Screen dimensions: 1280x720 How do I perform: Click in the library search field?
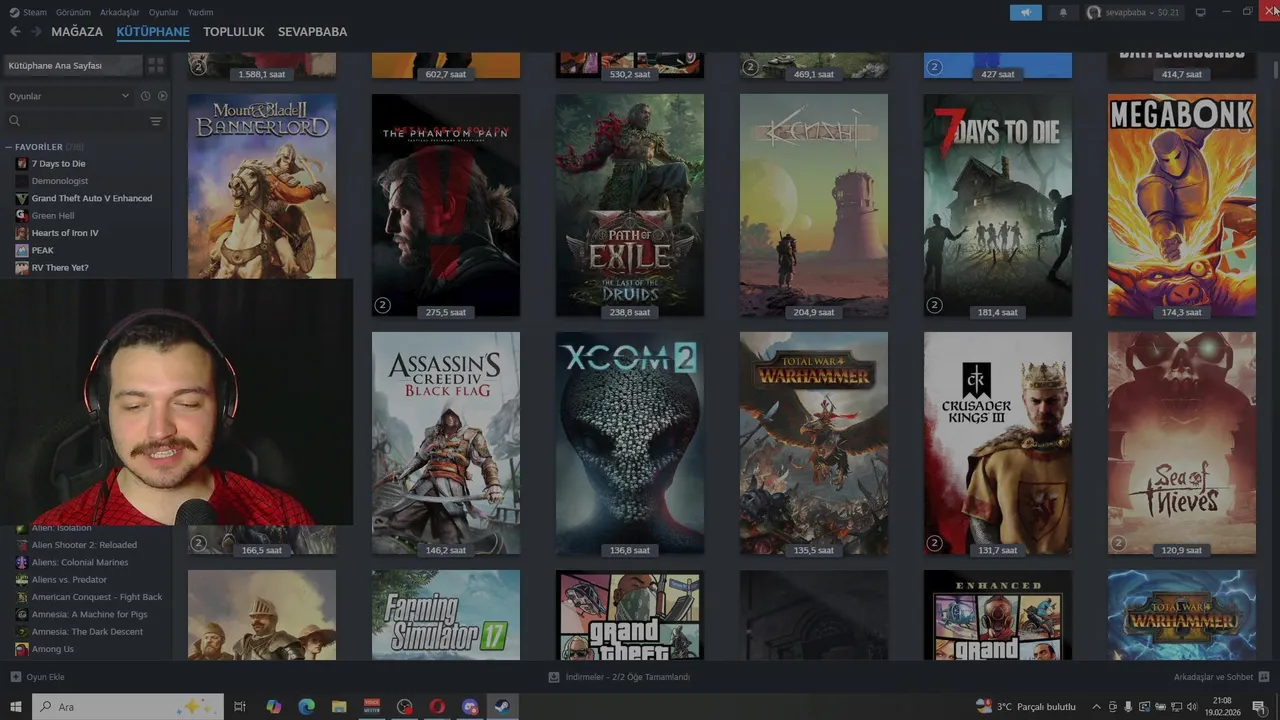point(85,121)
